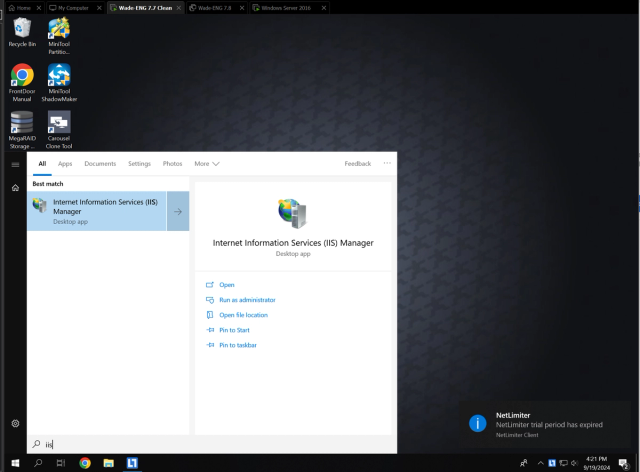Switch to the Apps search tab
The image size is (640, 472).
65,164
